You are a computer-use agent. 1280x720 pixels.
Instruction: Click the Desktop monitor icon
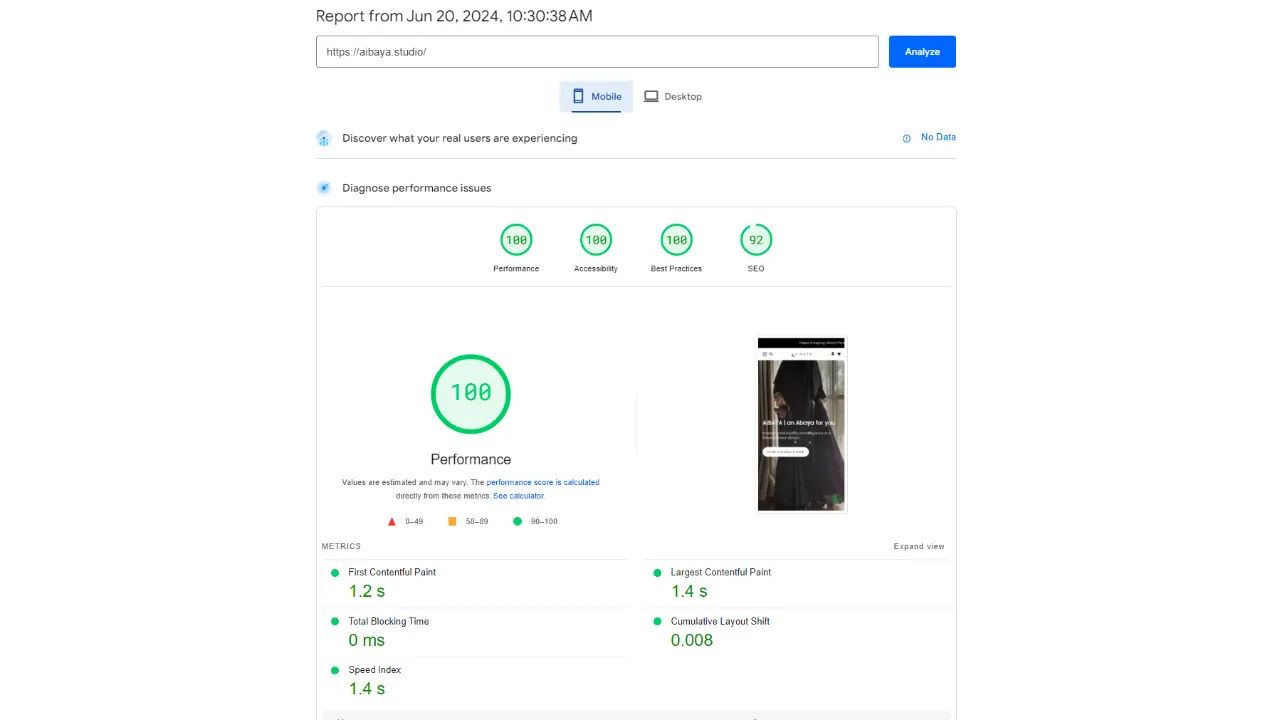652,95
